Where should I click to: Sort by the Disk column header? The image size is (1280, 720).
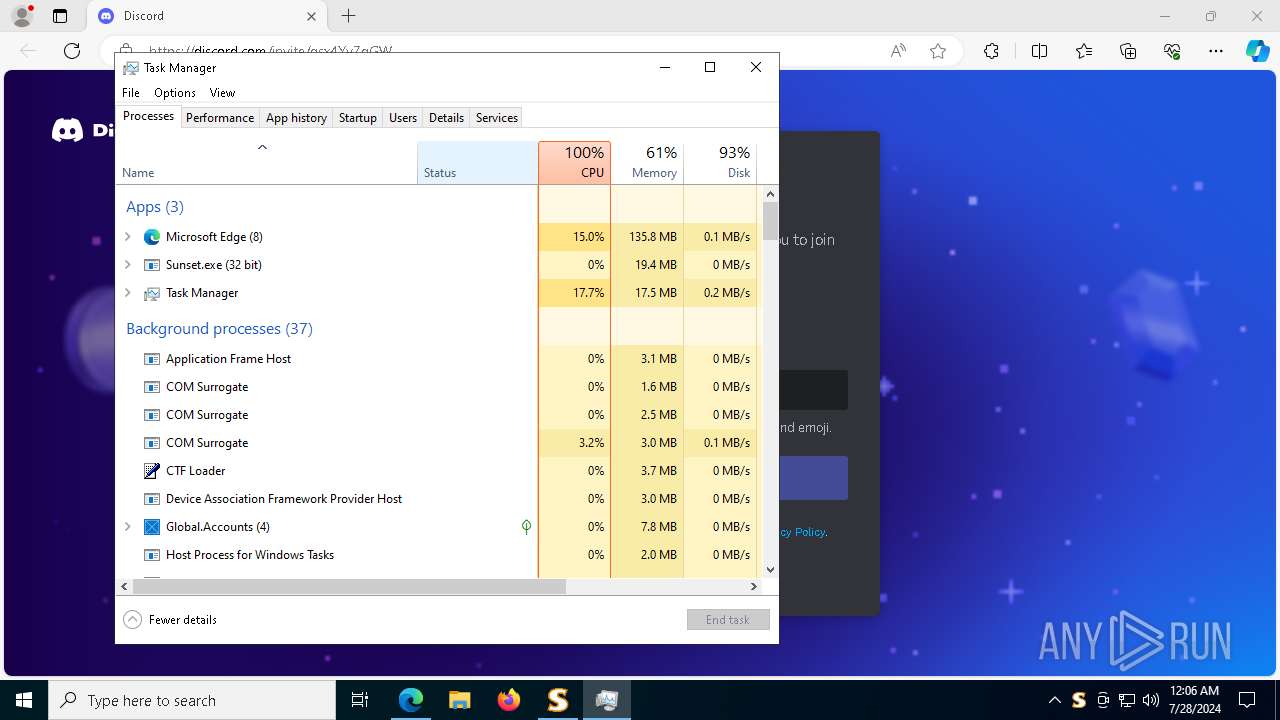(x=720, y=162)
